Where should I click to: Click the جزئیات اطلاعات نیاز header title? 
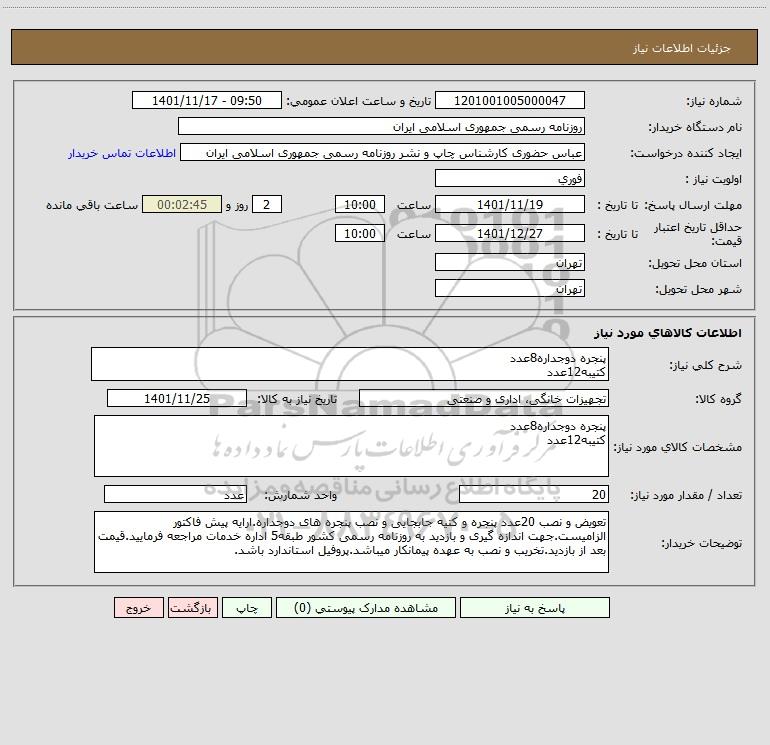click(x=682, y=48)
